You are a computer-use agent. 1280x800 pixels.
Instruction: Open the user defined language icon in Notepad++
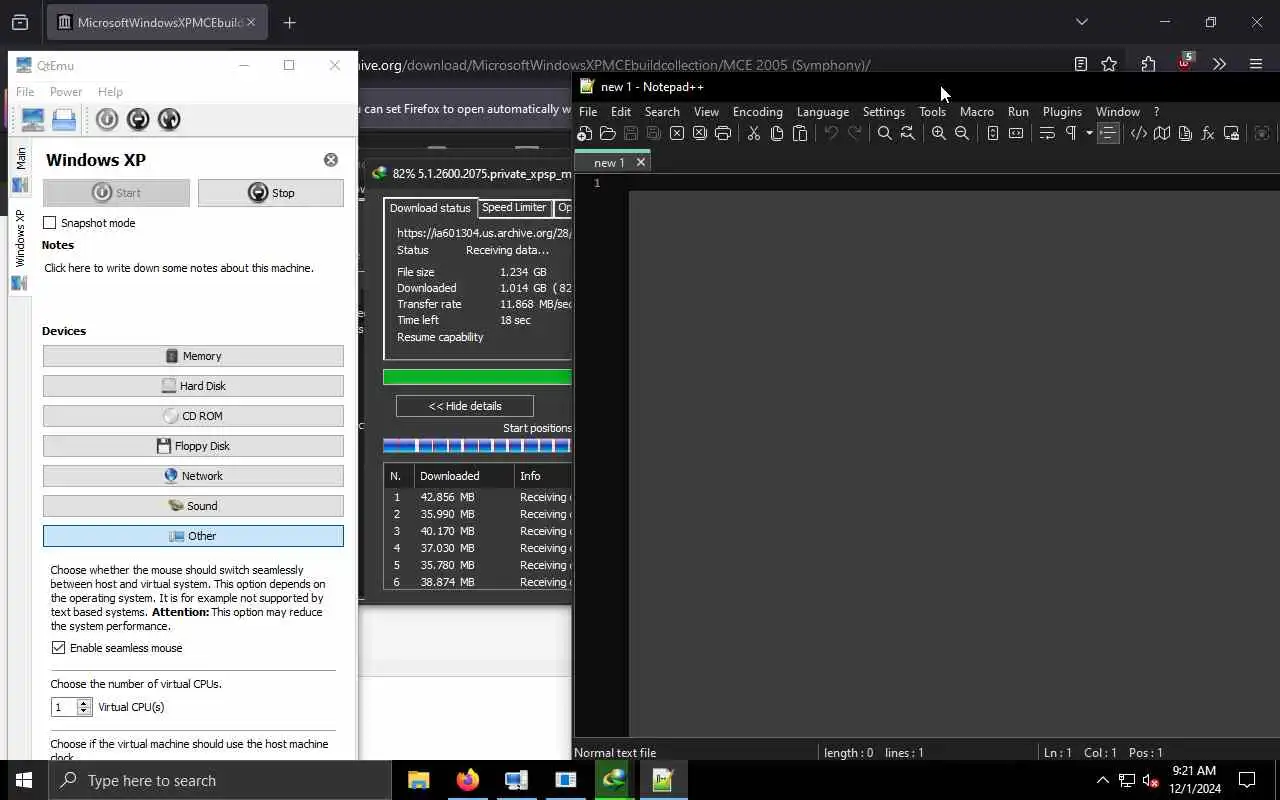point(1139,133)
